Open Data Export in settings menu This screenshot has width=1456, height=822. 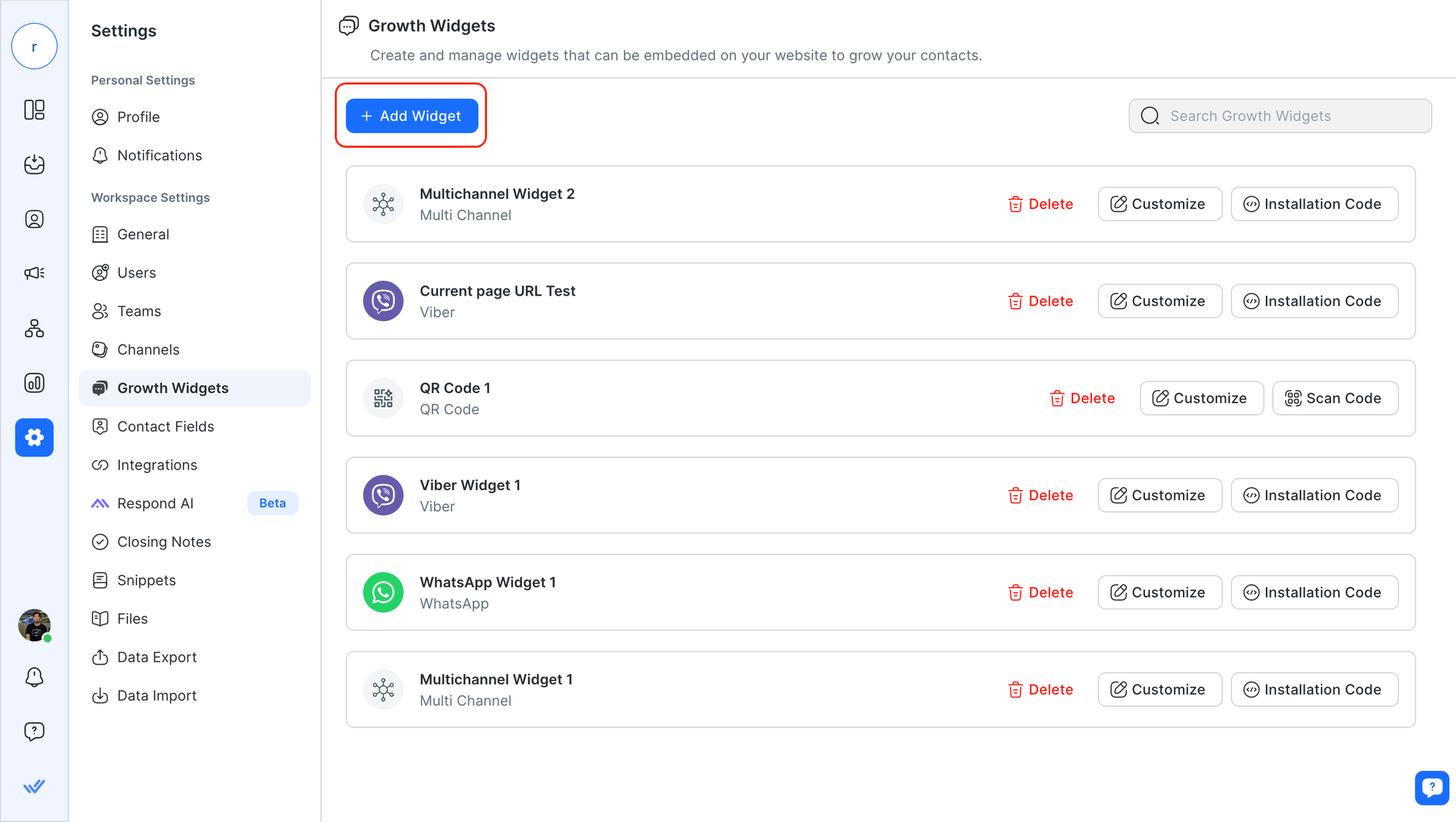pyautogui.click(x=157, y=657)
